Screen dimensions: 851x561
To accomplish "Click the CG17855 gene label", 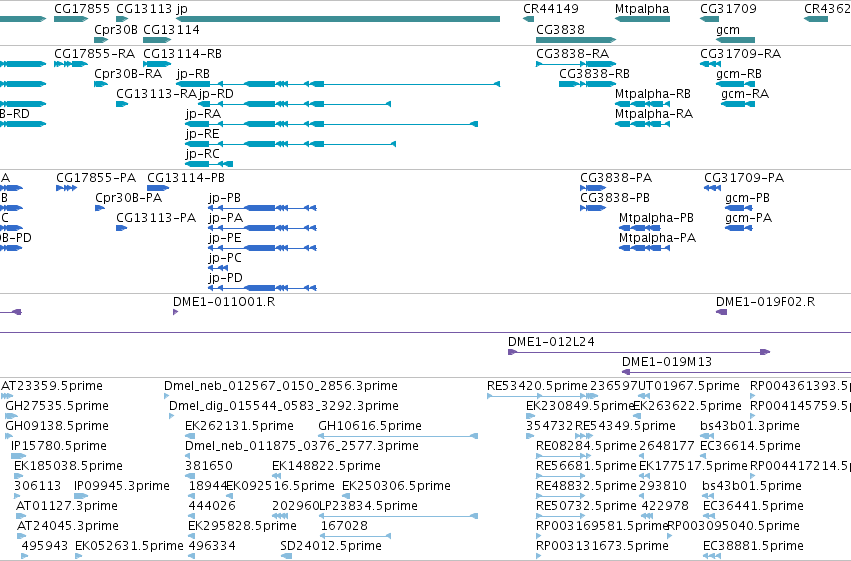I will coord(81,9).
